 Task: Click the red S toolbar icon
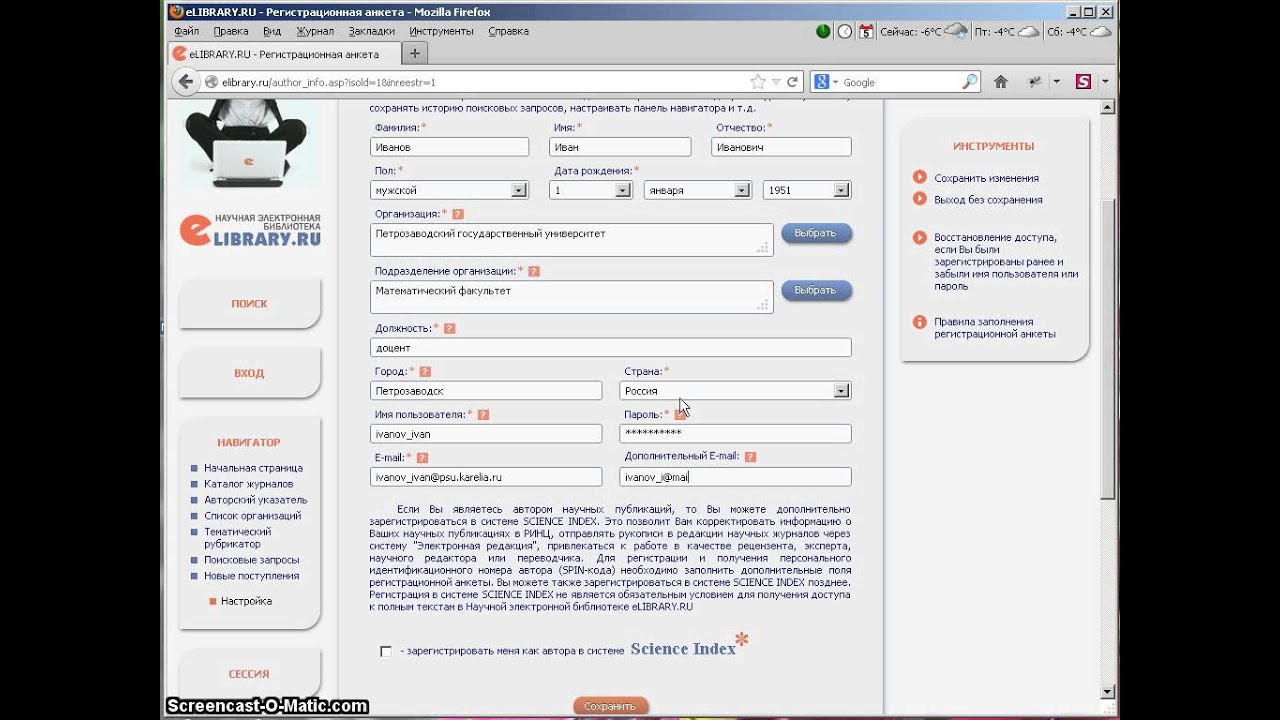point(1083,82)
